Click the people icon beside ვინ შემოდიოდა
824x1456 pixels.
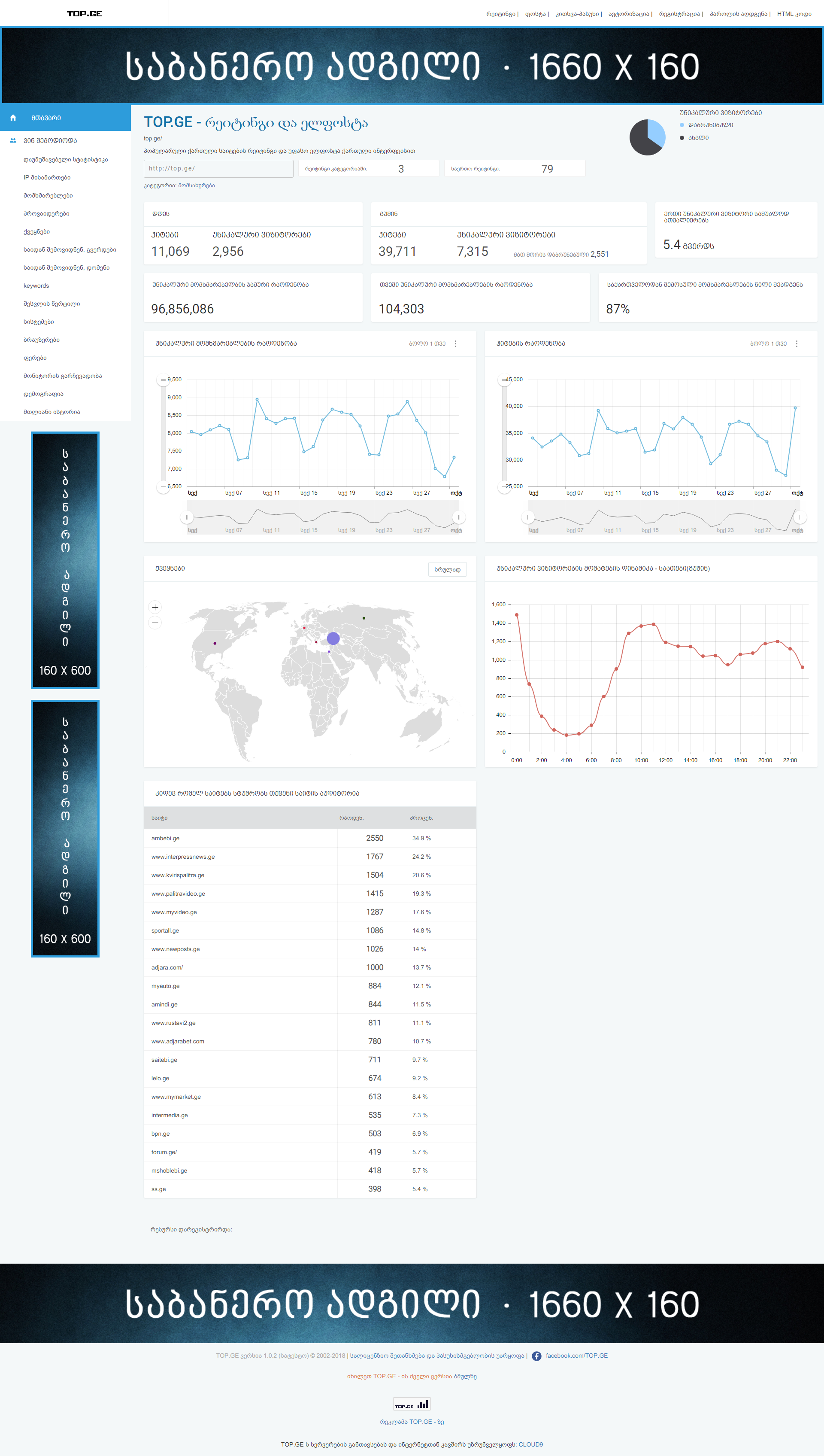tap(13, 140)
